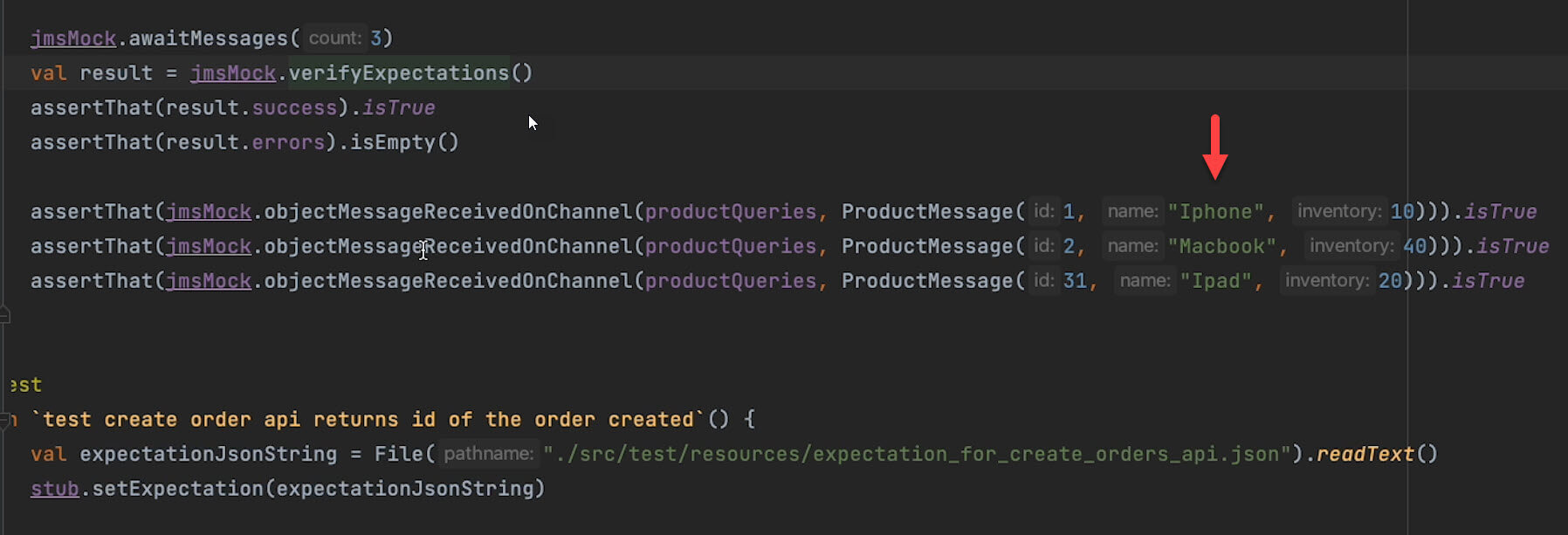
Task: Click the jmsMock reference before awaitMessages
Action: (73, 38)
